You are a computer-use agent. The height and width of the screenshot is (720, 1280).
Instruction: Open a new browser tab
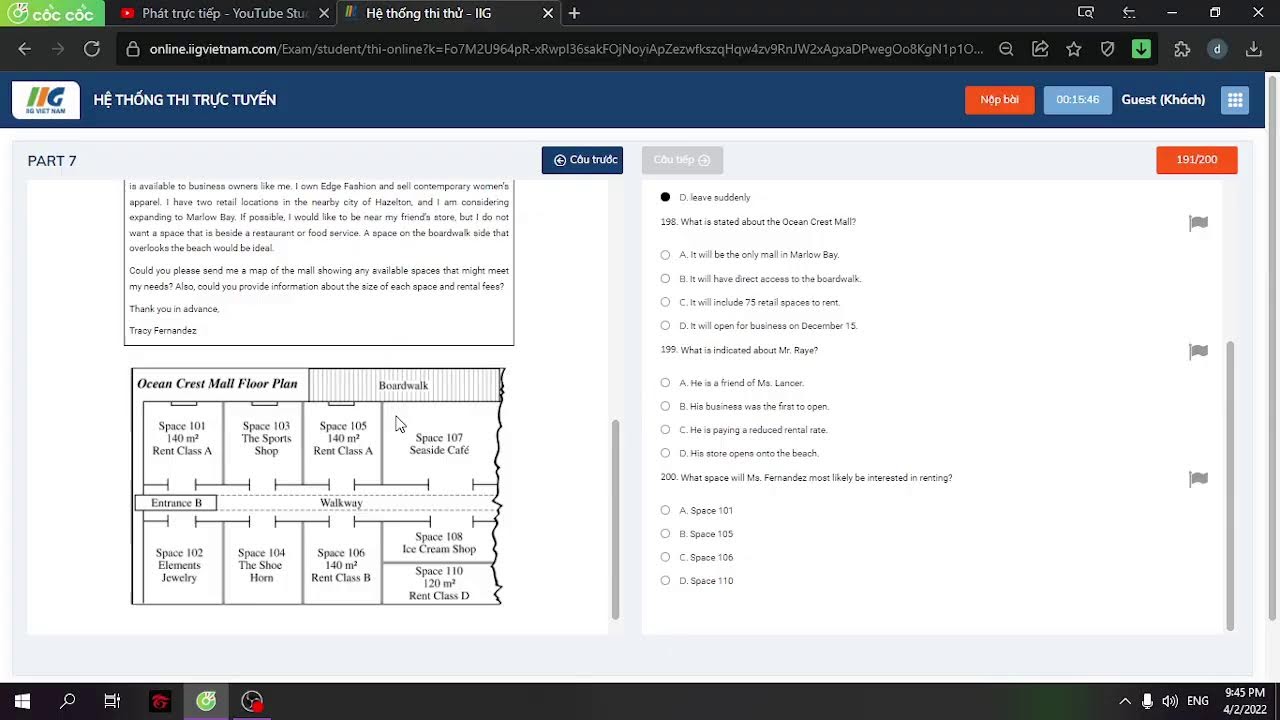click(574, 14)
